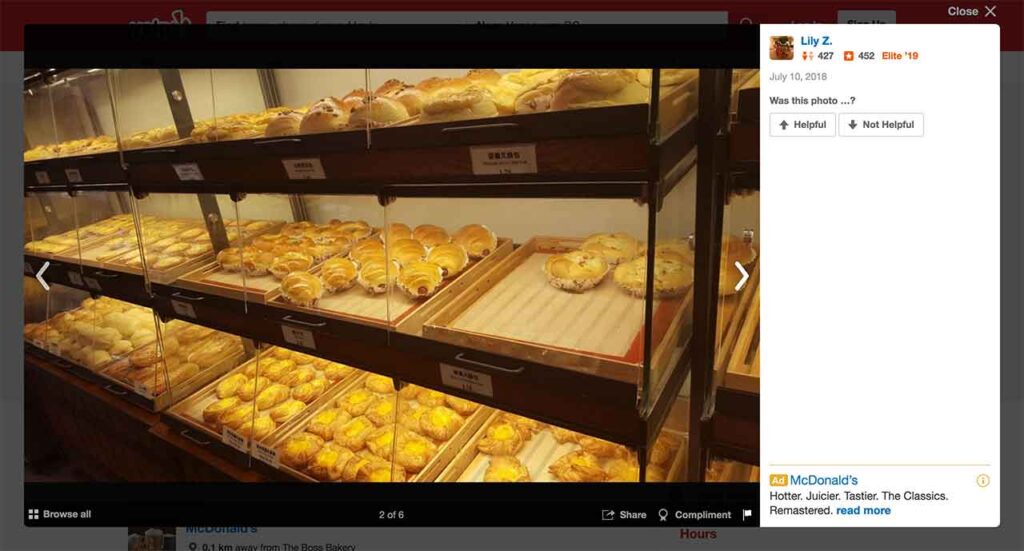Click the flag icon to report photo
The width and height of the screenshot is (1024, 551).
(747, 514)
